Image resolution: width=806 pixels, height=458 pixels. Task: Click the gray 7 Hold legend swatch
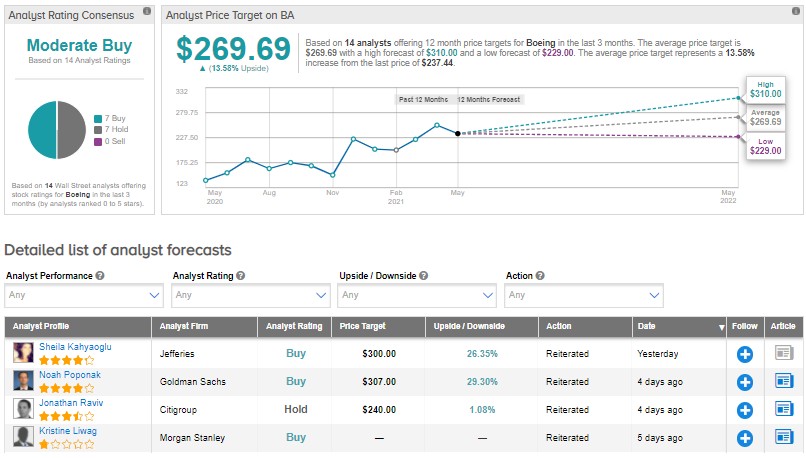pos(97,130)
